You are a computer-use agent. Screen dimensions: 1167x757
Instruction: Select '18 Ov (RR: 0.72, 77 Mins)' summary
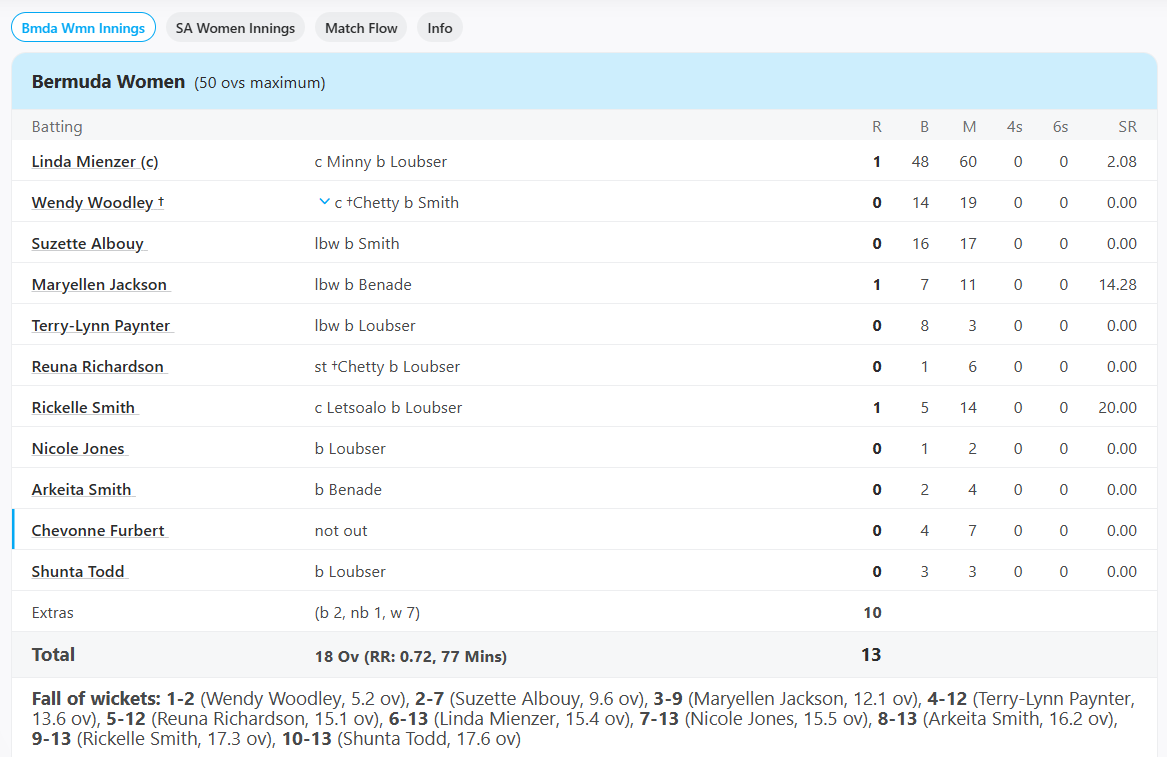411,657
